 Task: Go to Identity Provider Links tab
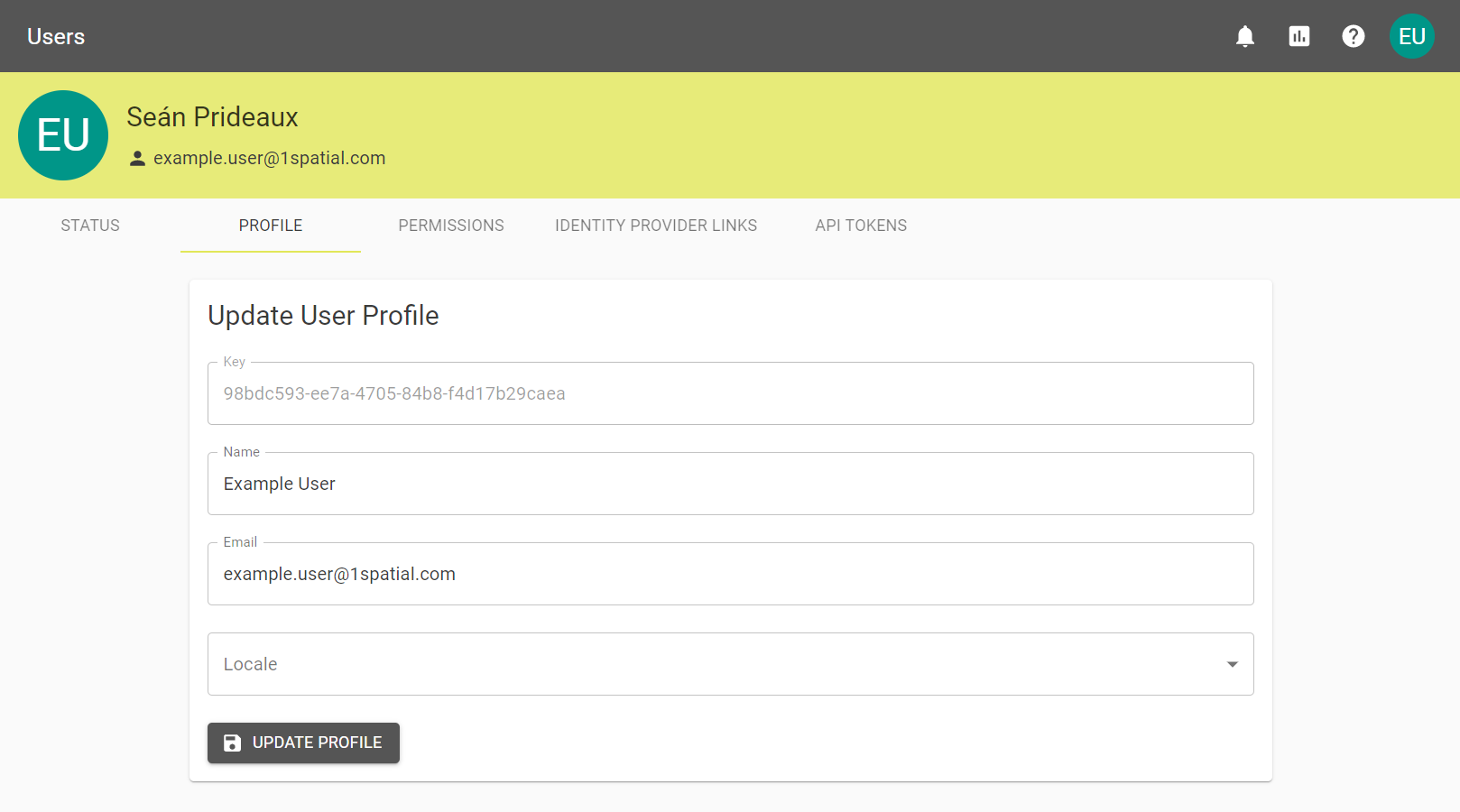[x=656, y=226]
